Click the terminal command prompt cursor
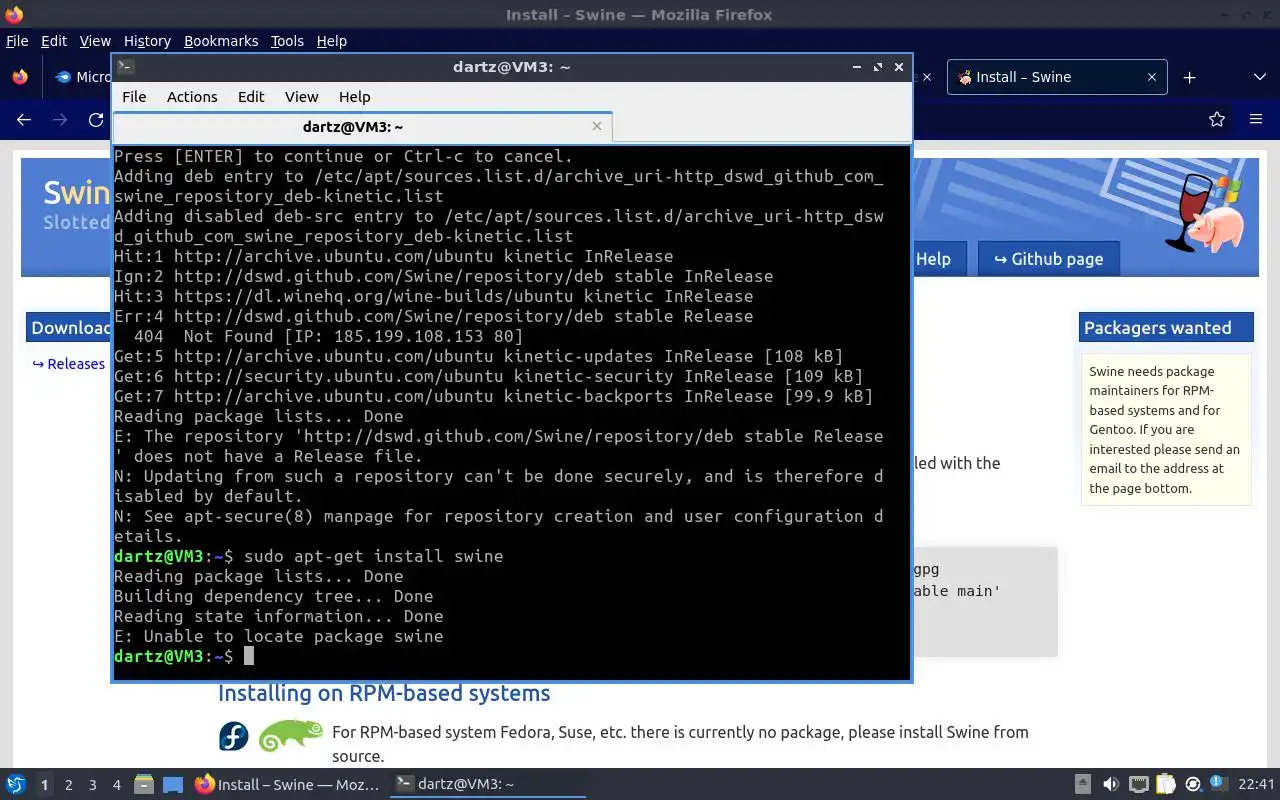This screenshot has width=1280, height=800. click(x=249, y=656)
